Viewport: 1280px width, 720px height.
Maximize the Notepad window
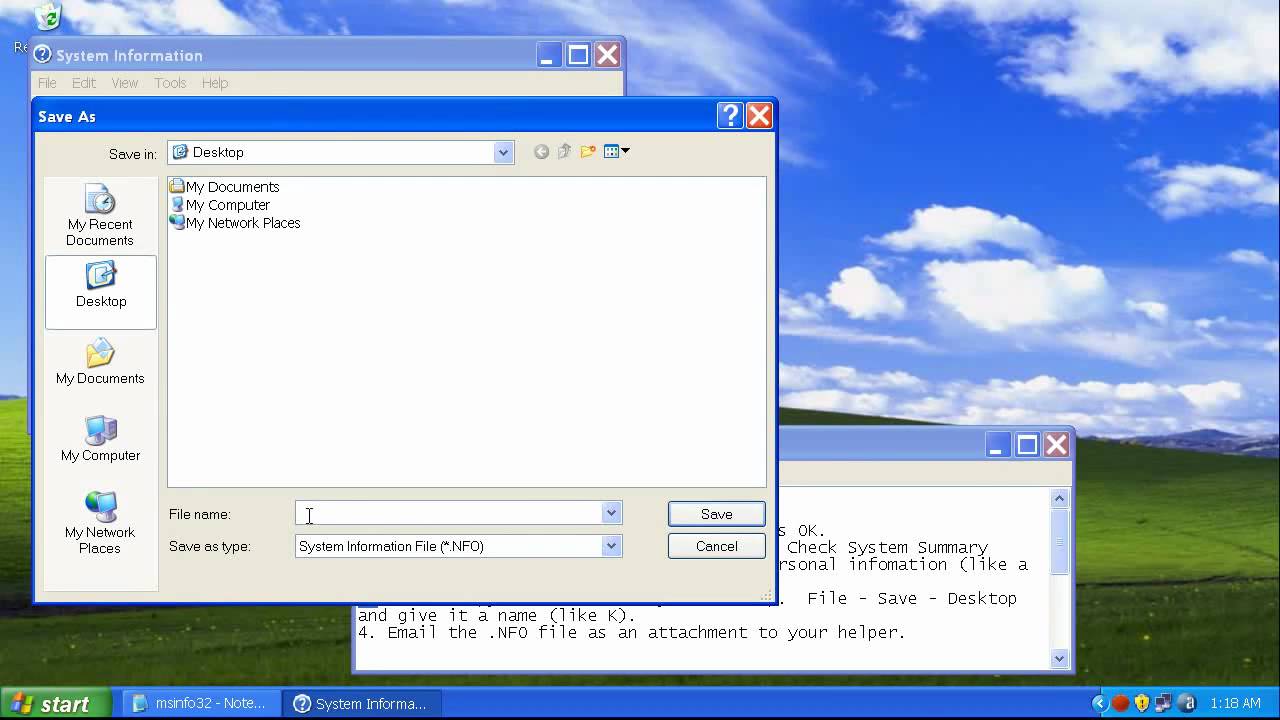pyautogui.click(x=1027, y=445)
